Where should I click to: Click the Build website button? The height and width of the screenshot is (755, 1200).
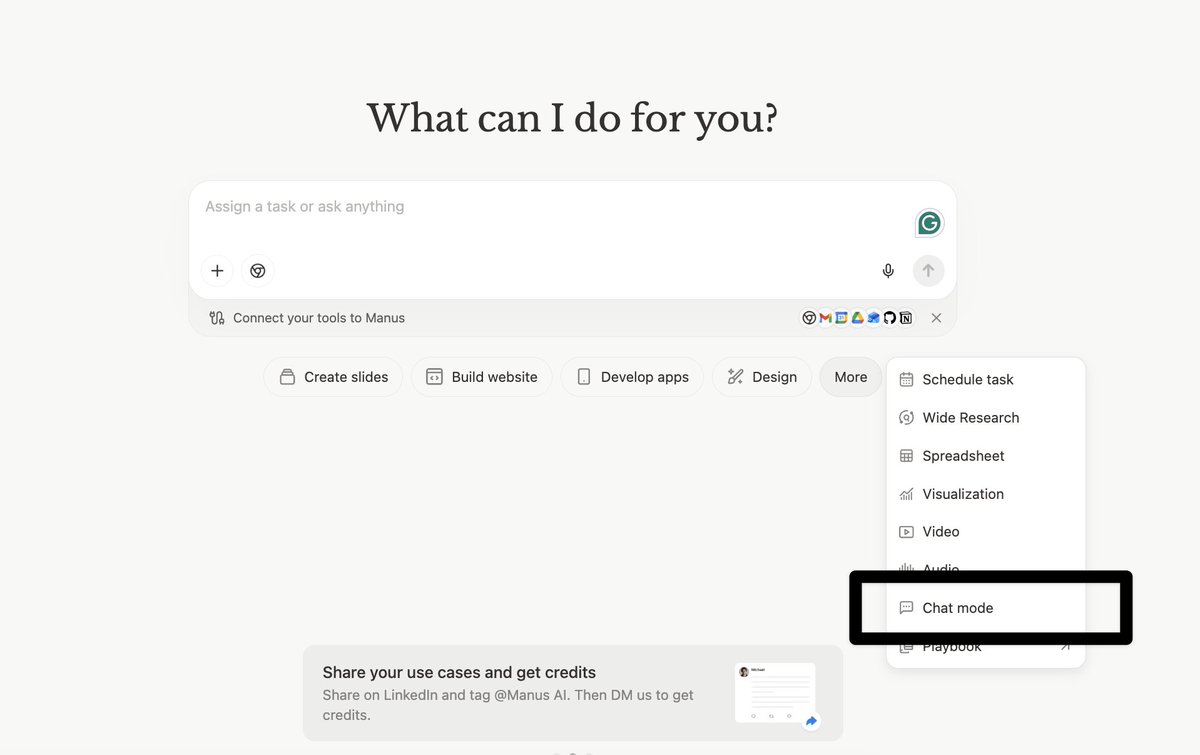[481, 377]
